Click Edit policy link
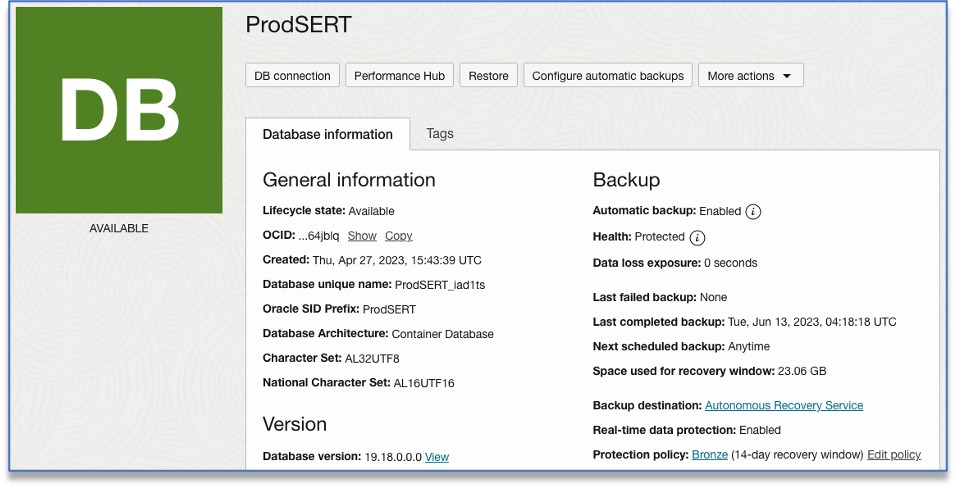 pos(893,455)
